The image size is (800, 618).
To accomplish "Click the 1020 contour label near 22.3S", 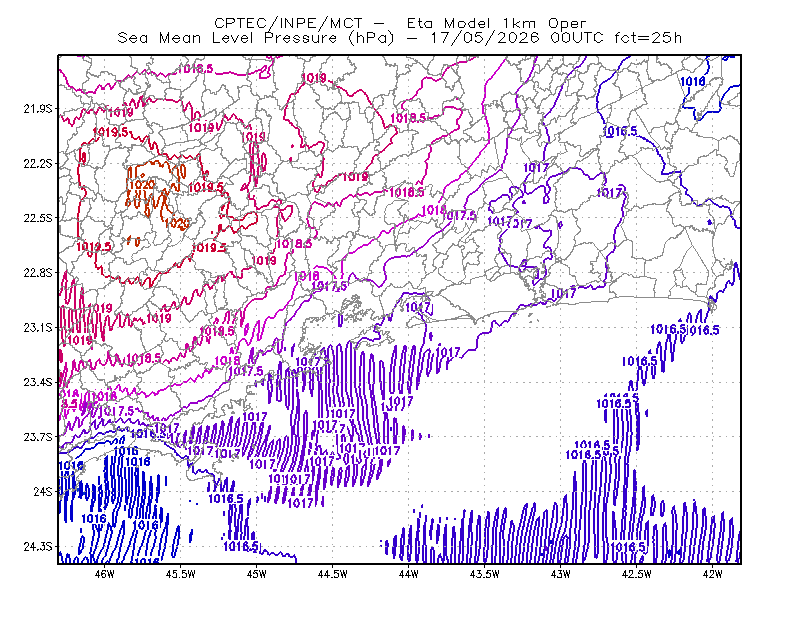I will [x=141, y=185].
